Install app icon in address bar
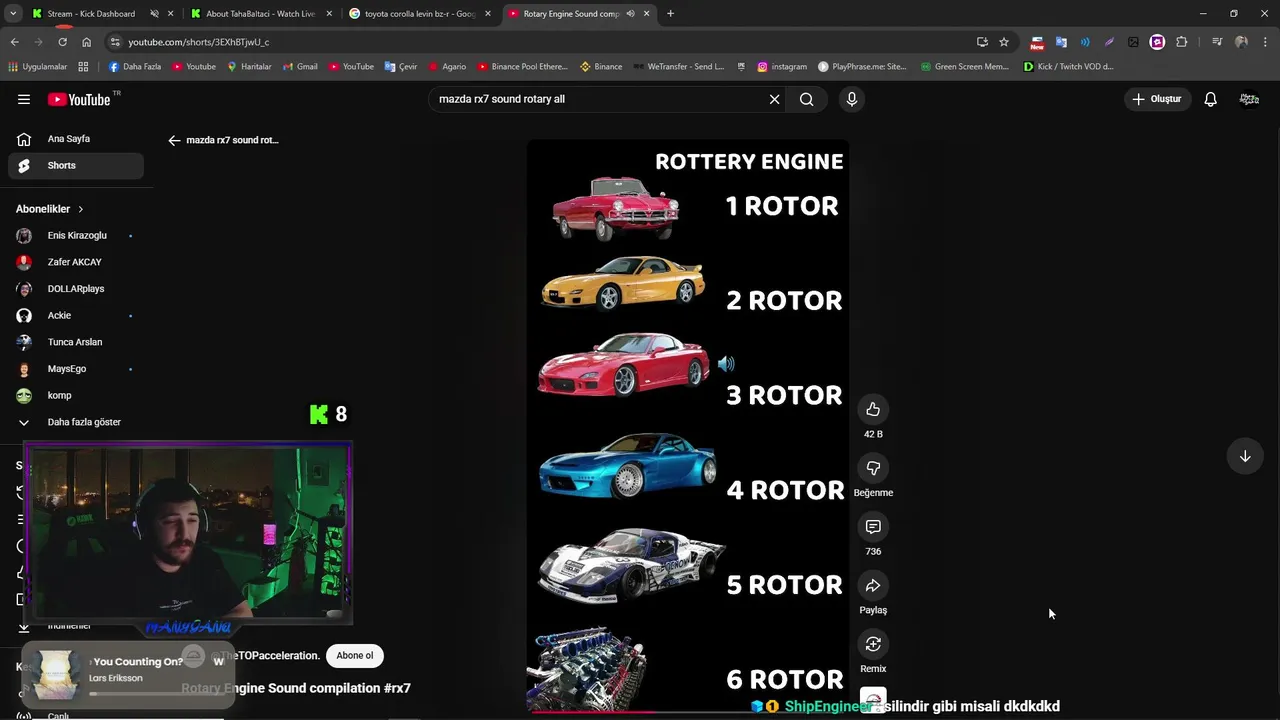 coord(982,42)
